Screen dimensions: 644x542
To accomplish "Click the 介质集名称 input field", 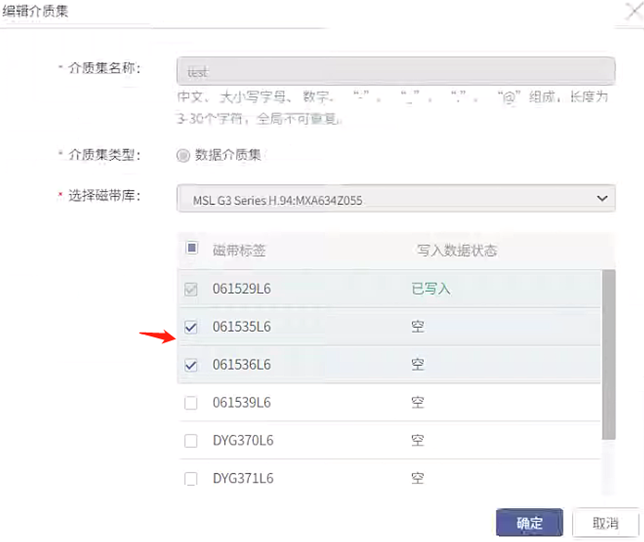I will click(x=396, y=71).
